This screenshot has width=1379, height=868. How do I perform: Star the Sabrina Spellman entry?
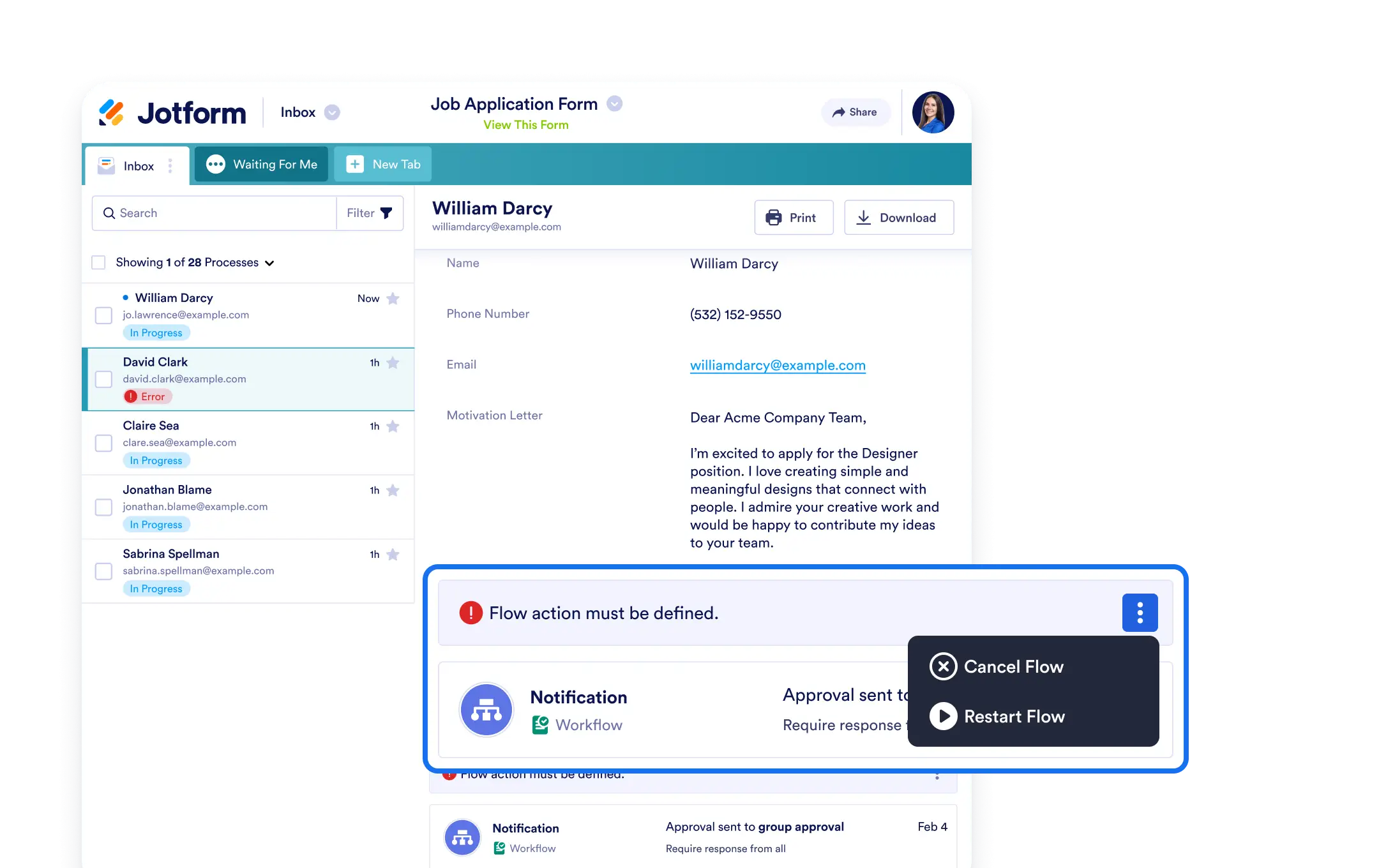pos(393,555)
